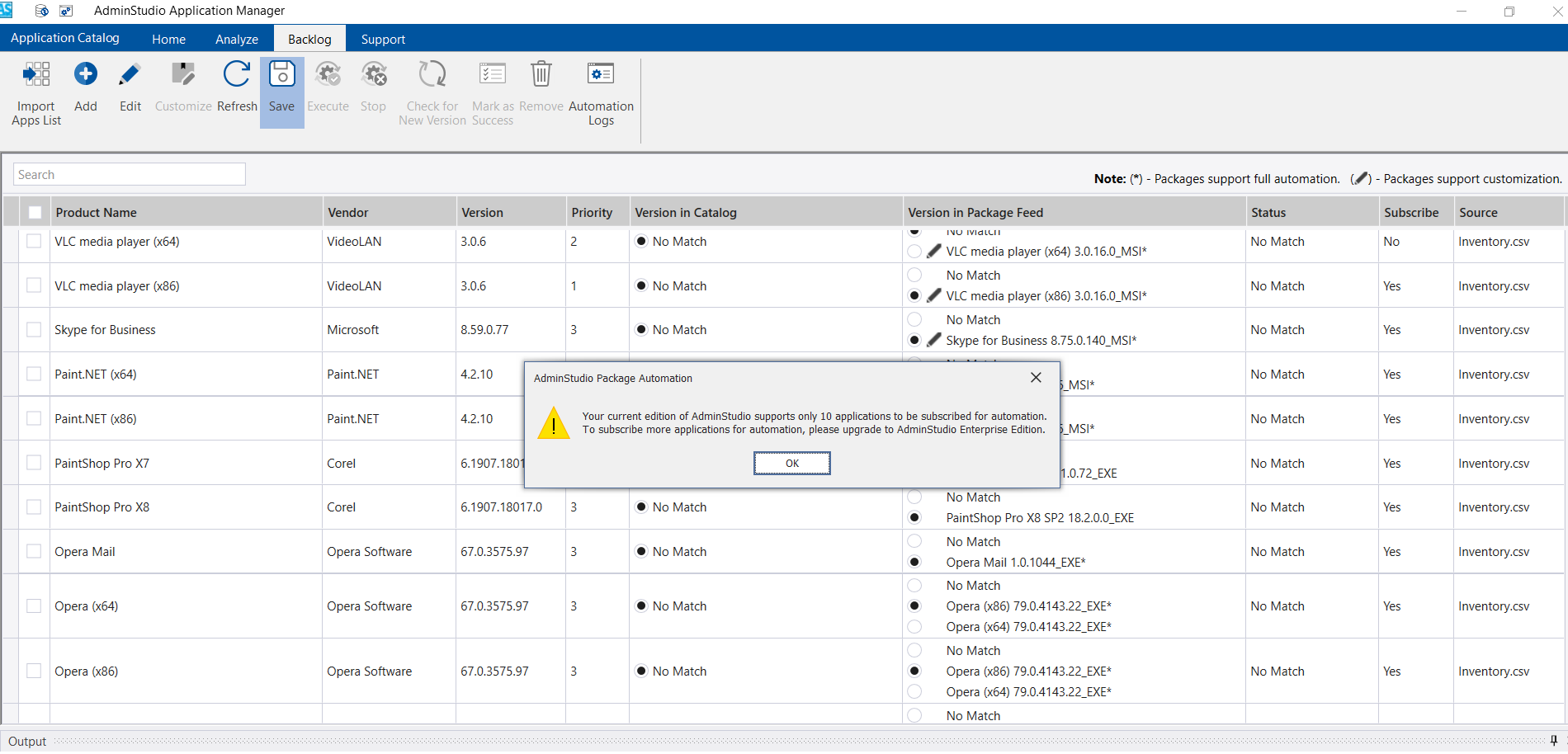Image resolution: width=1568 pixels, height=754 pixels.
Task: Select PaintShop Pro X8 SP2 18.2.0.0_EXE radio
Action: point(914,518)
